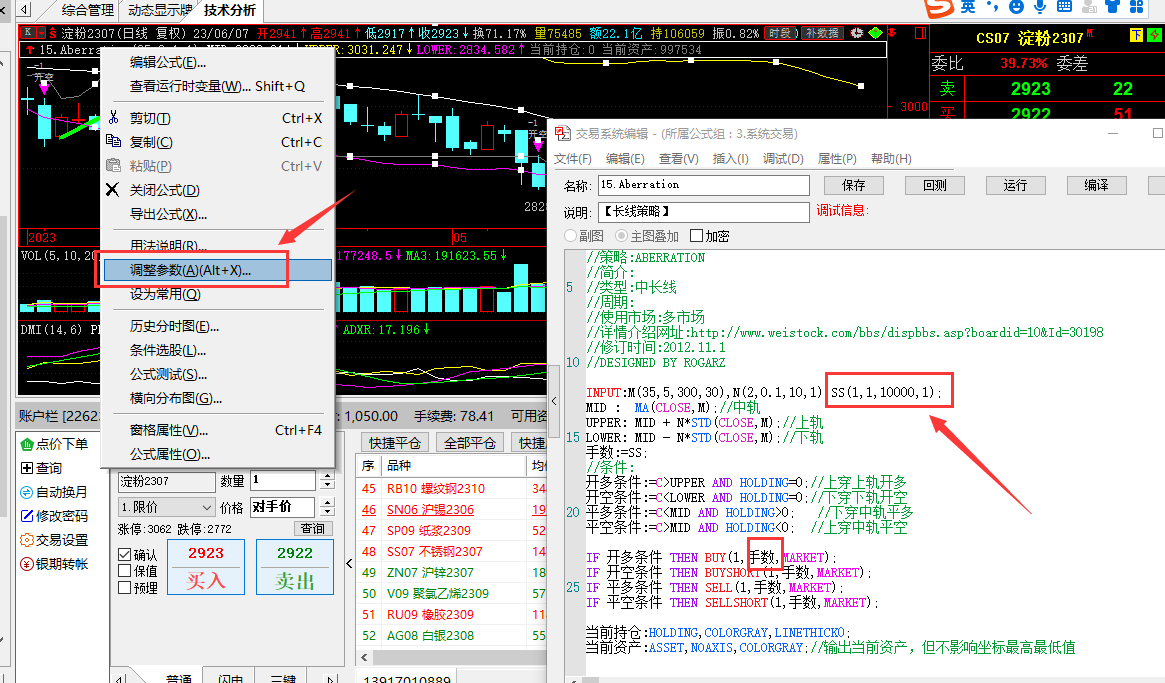Click the Sogou 英 language mode icon
Screen dimensions: 1165x683
point(967,7)
